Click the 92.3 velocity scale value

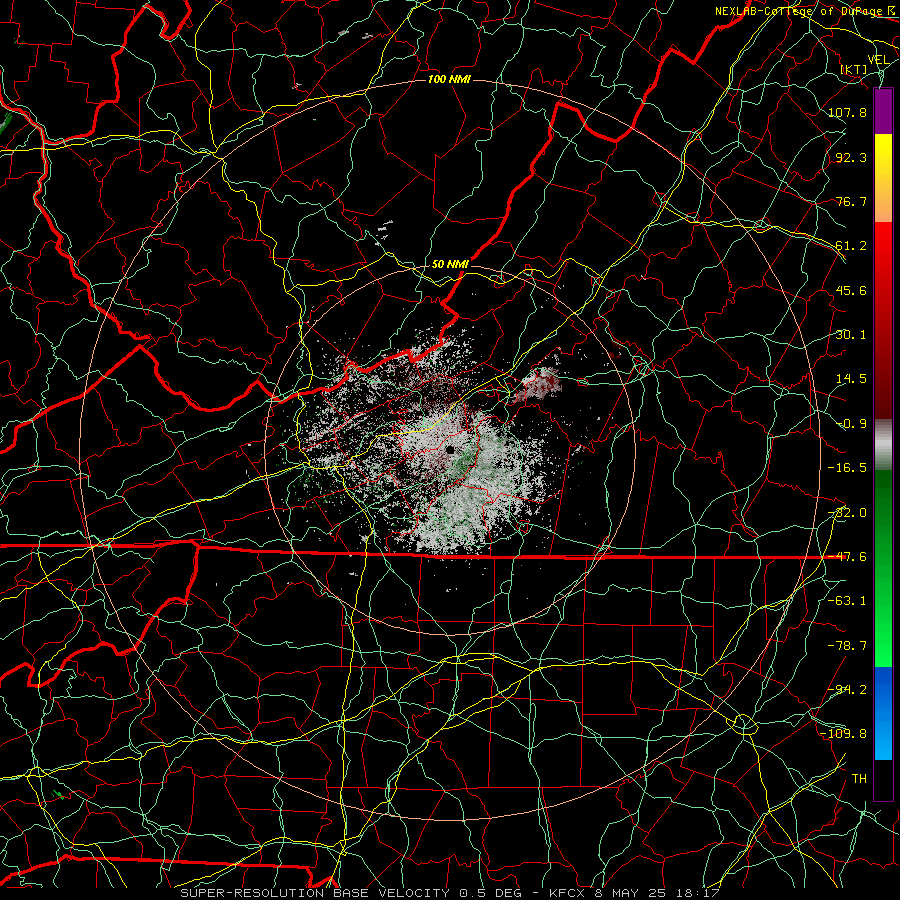tap(851, 157)
